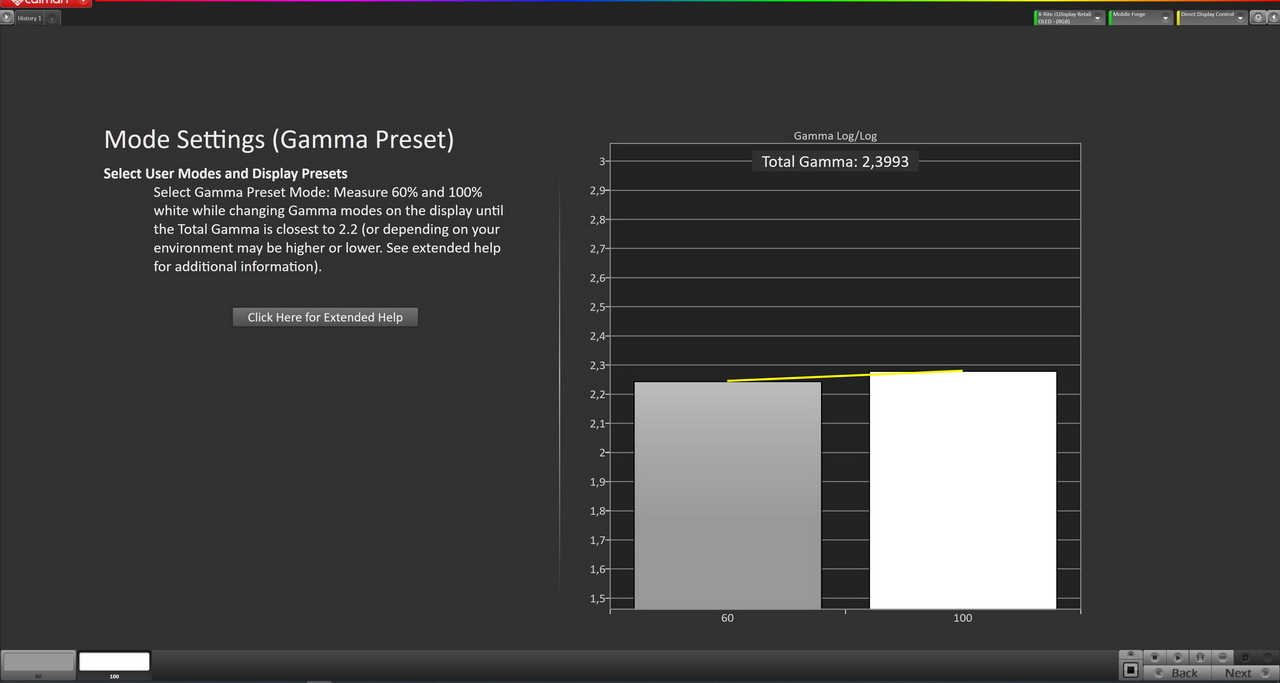Go Back to previous workflow step
This screenshot has width=1280, height=683.
tap(1176, 673)
